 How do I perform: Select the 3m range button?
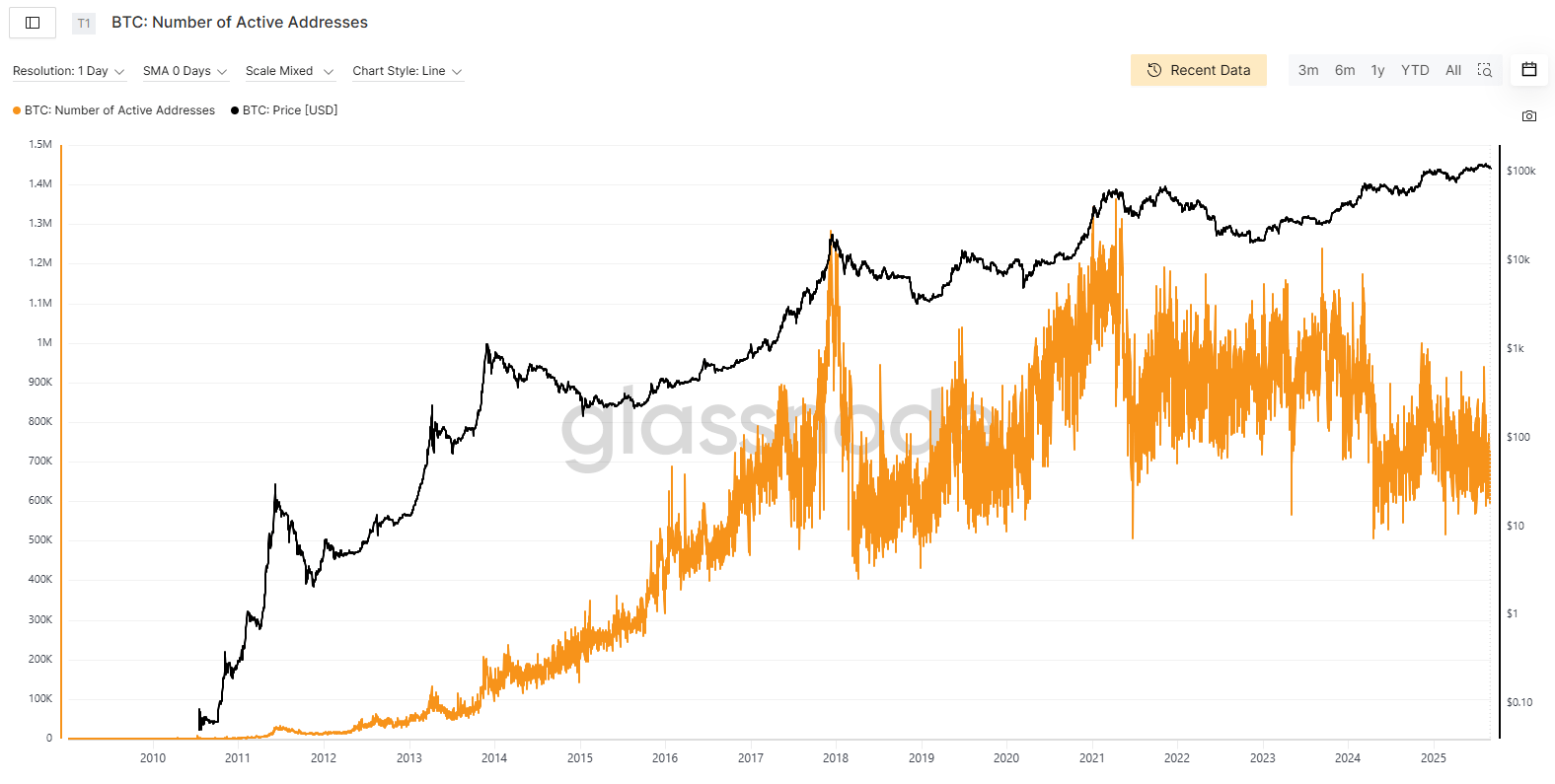click(x=1308, y=70)
